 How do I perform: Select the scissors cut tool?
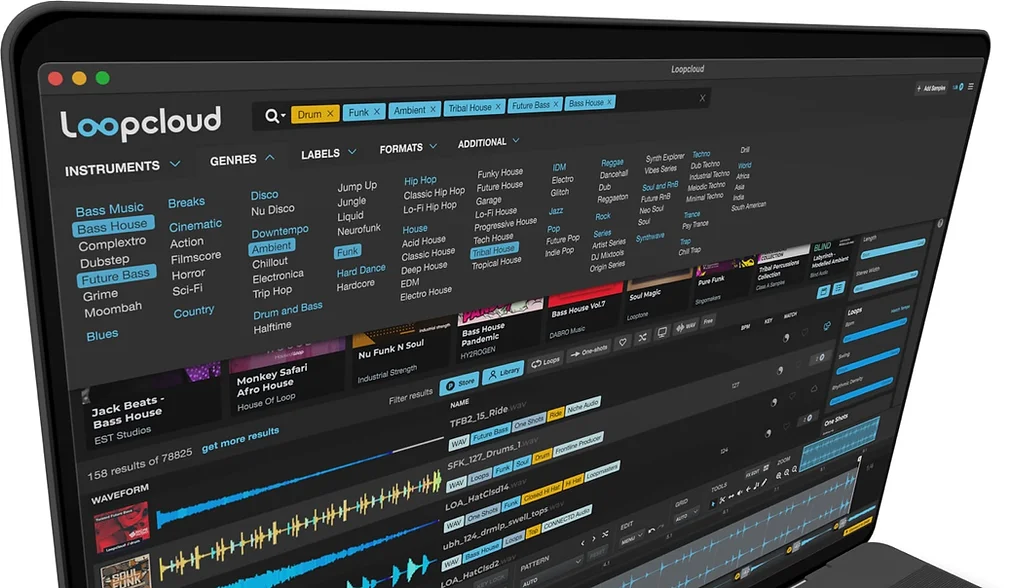click(722, 501)
